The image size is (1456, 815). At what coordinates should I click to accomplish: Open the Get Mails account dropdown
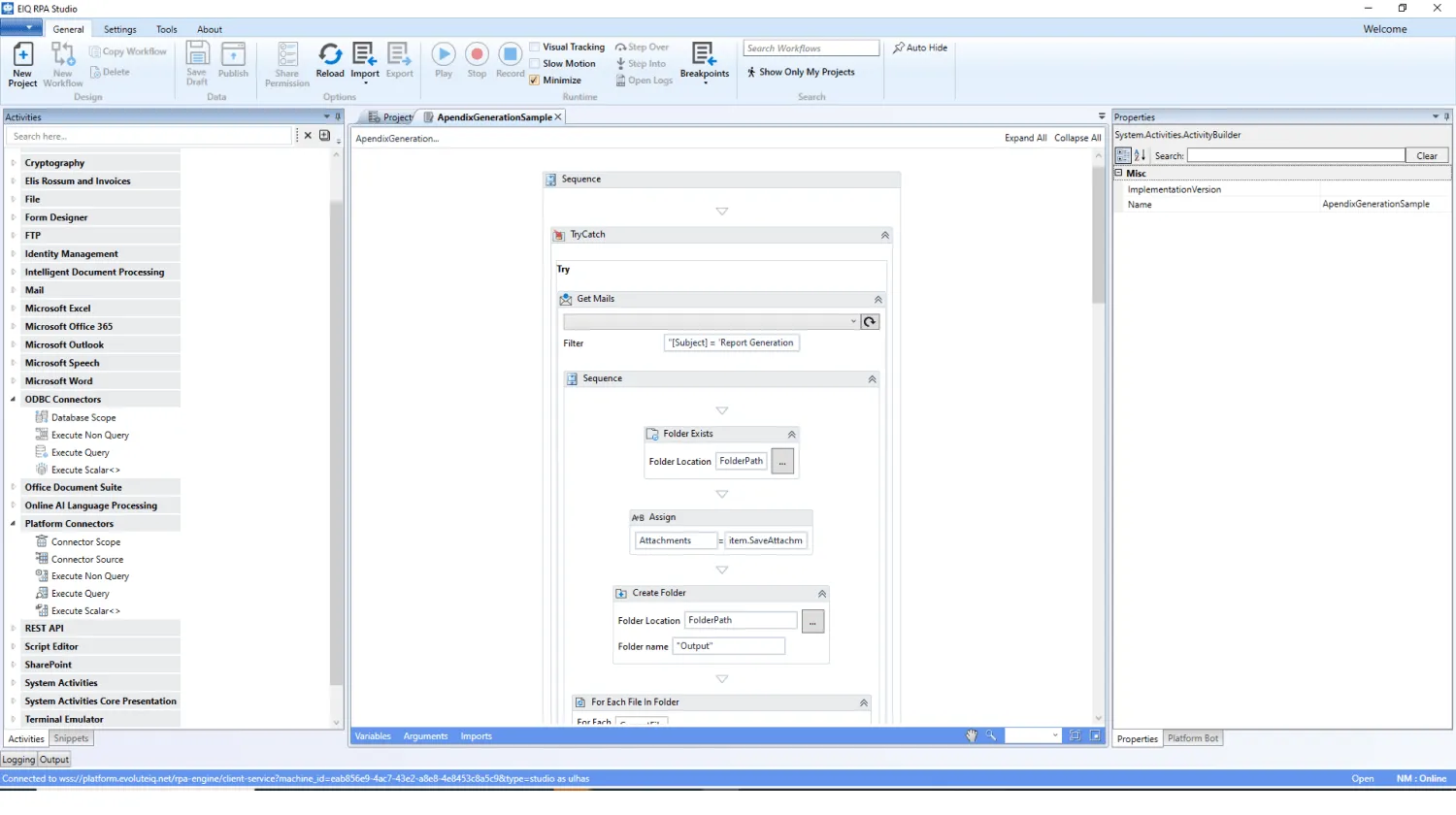[x=853, y=322]
